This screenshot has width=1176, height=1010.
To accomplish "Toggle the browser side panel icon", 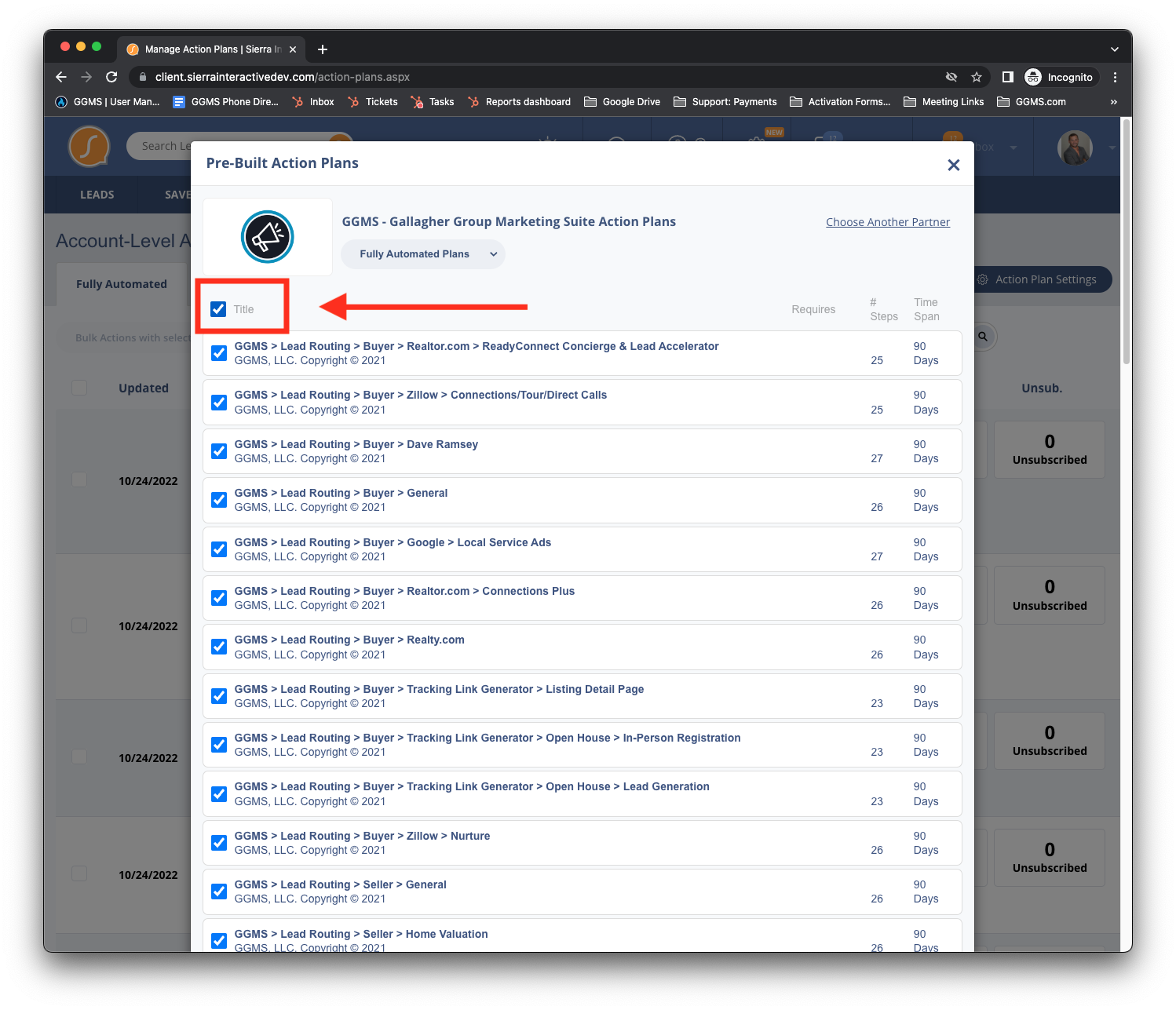I will point(1008,77).
